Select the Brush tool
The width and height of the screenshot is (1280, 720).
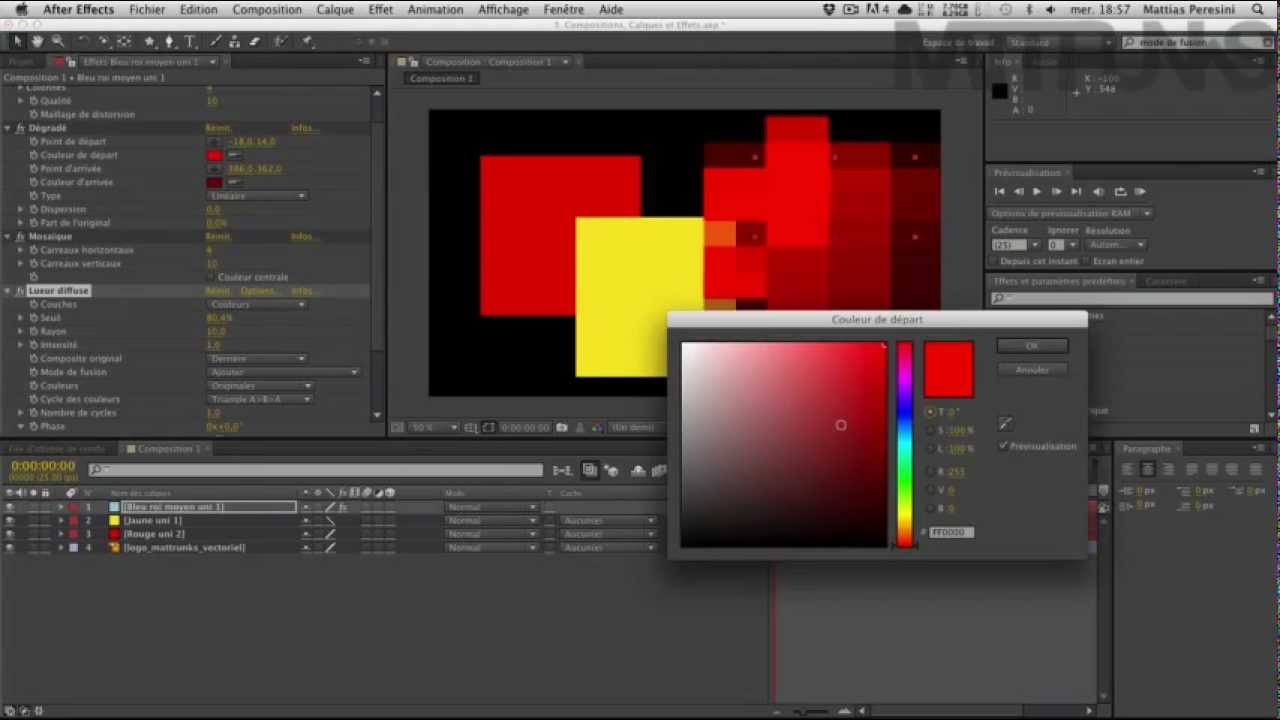pos(217,42)
